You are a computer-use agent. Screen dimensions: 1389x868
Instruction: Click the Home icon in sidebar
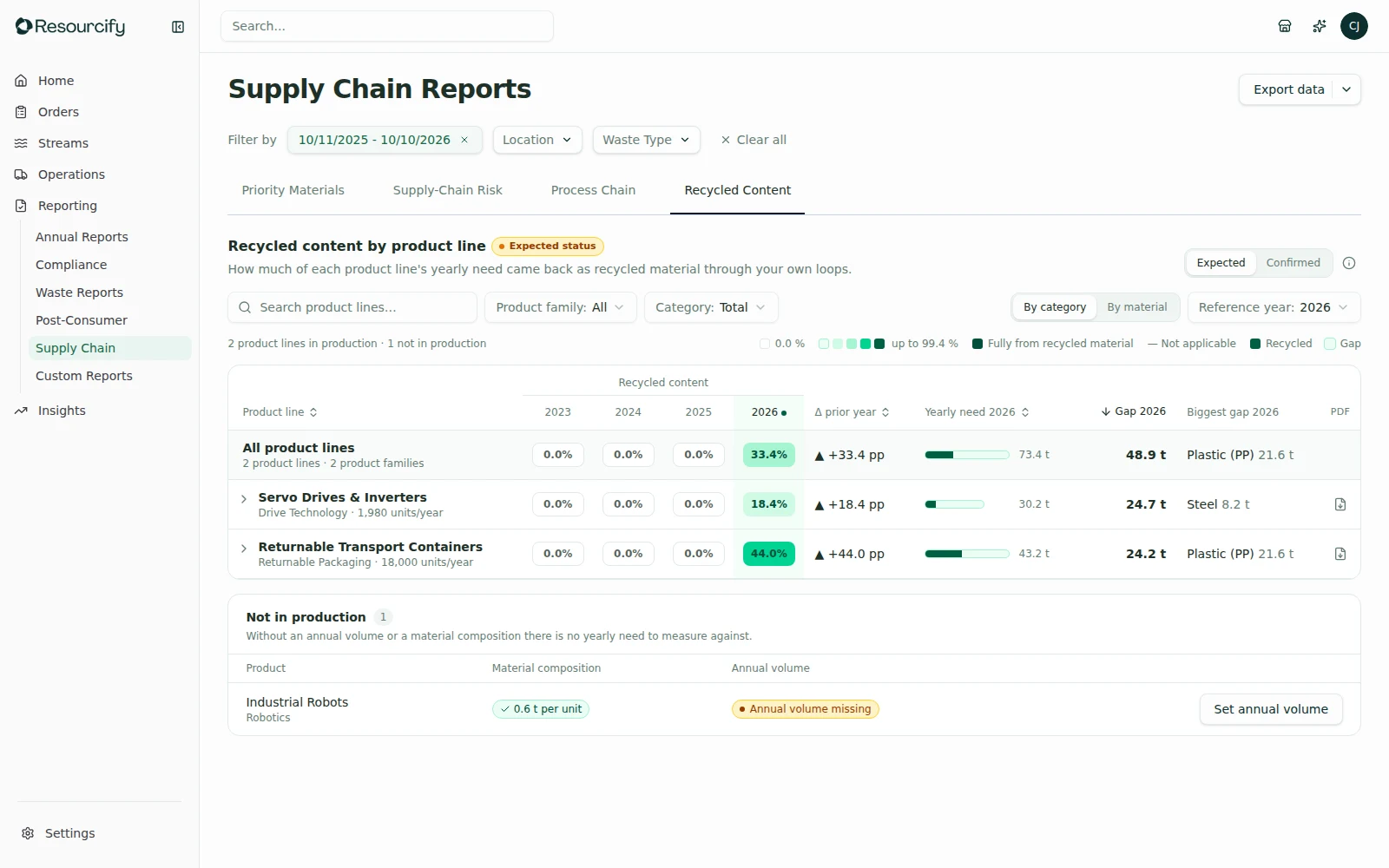[21, 81]
